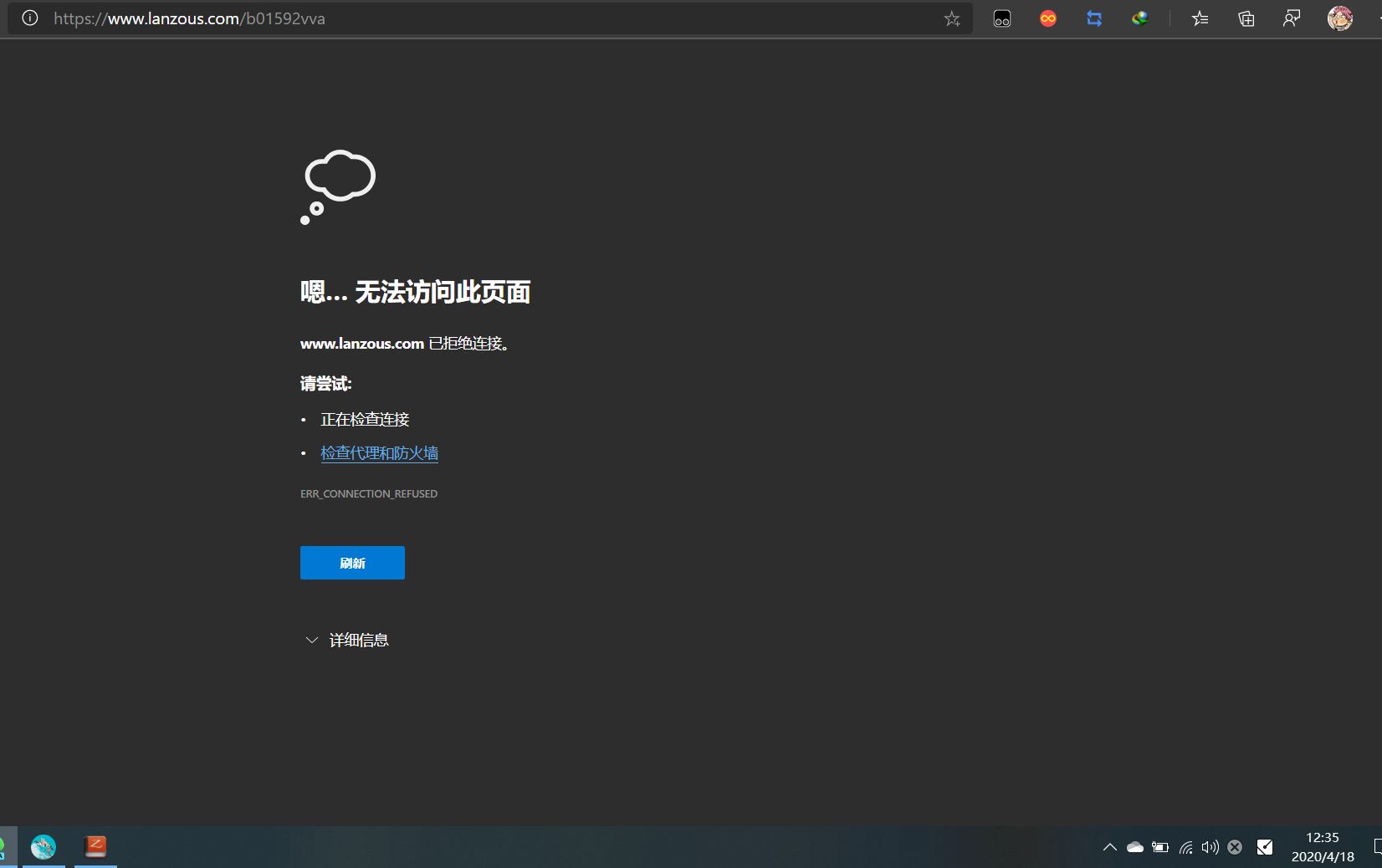
Task: Show hidden system tray icons
Action: click(x=1110, y=847)
